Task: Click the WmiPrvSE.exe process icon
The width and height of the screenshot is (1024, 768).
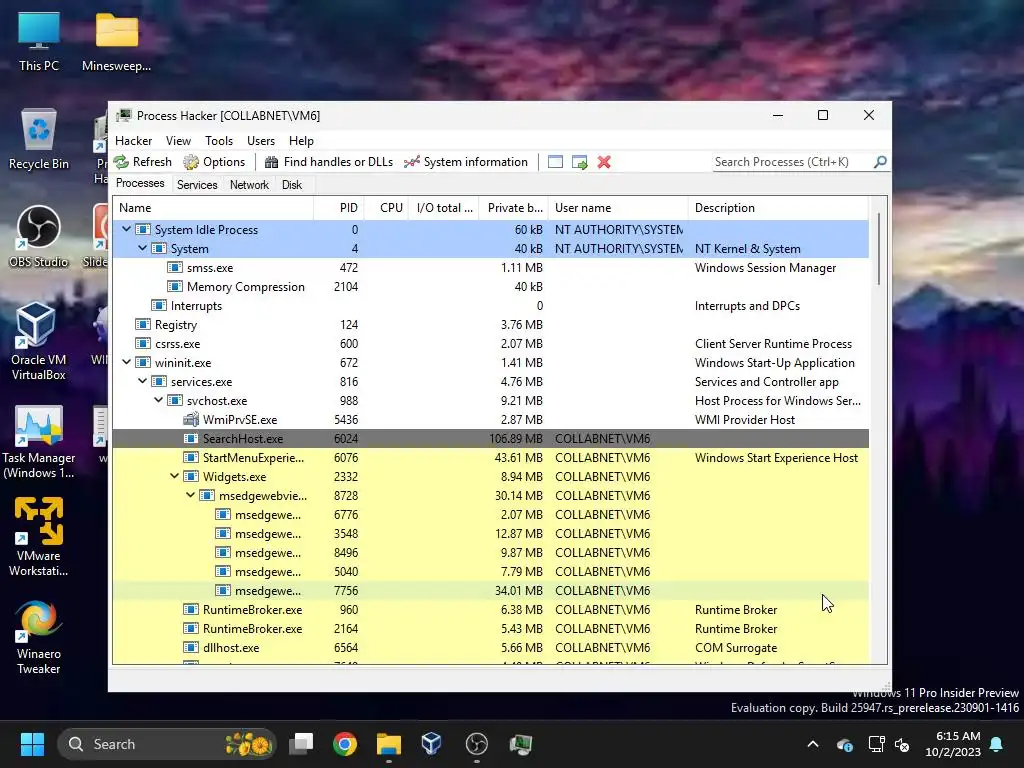Action: pos(191,420)
